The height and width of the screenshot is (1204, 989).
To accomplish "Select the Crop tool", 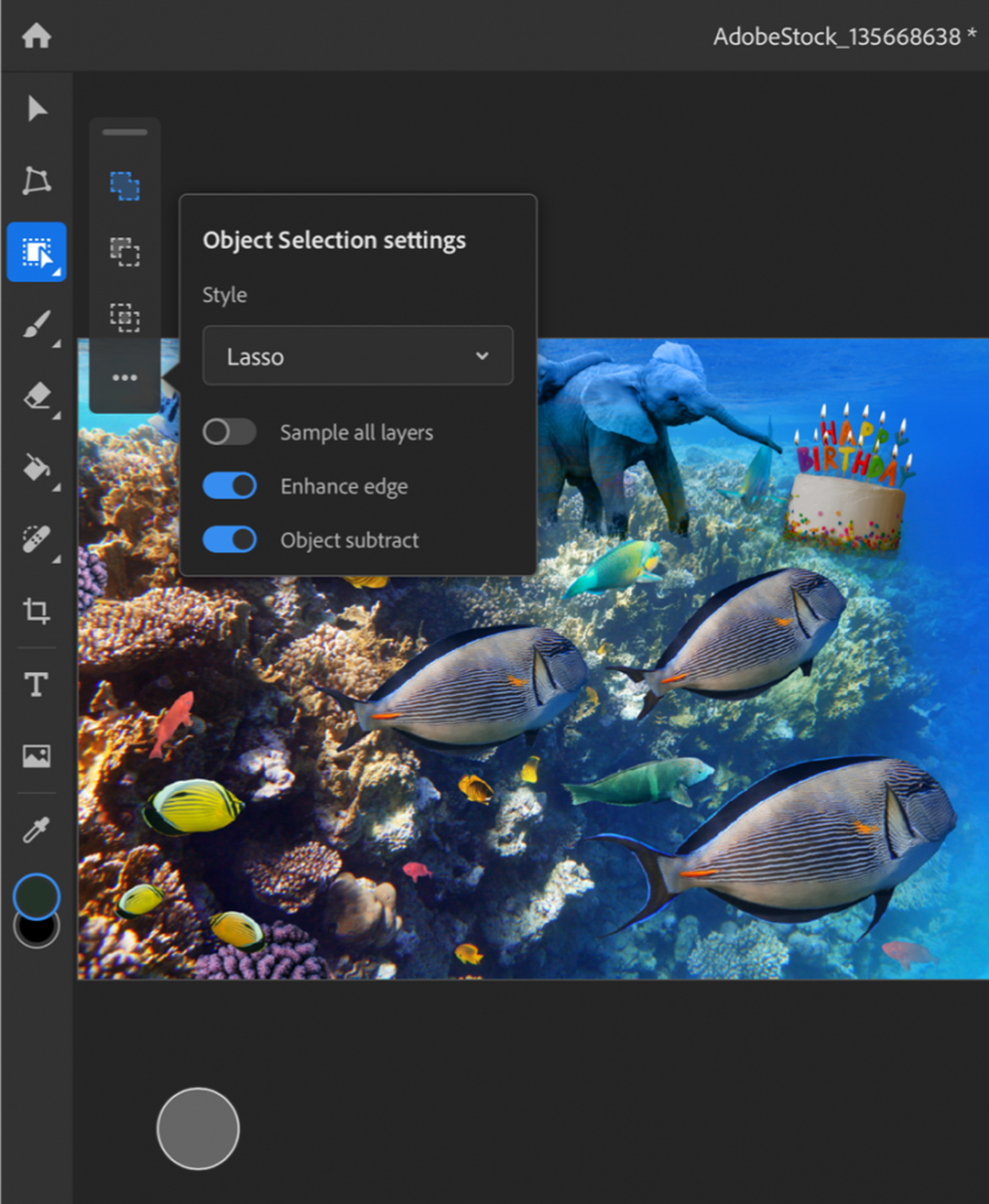I will 37,611.
